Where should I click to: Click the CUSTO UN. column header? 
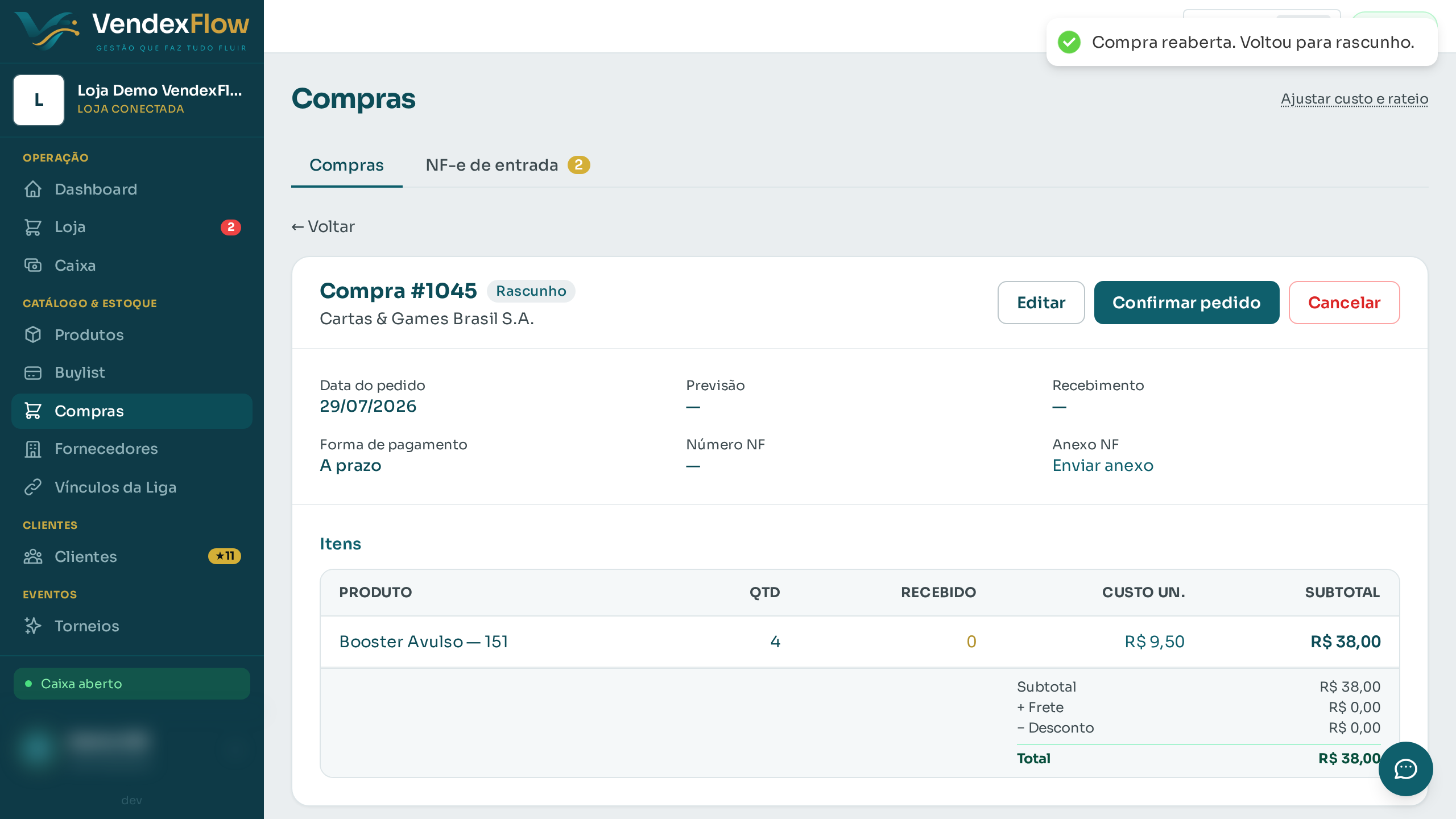pyautogui.click(x=1144, y=592)
